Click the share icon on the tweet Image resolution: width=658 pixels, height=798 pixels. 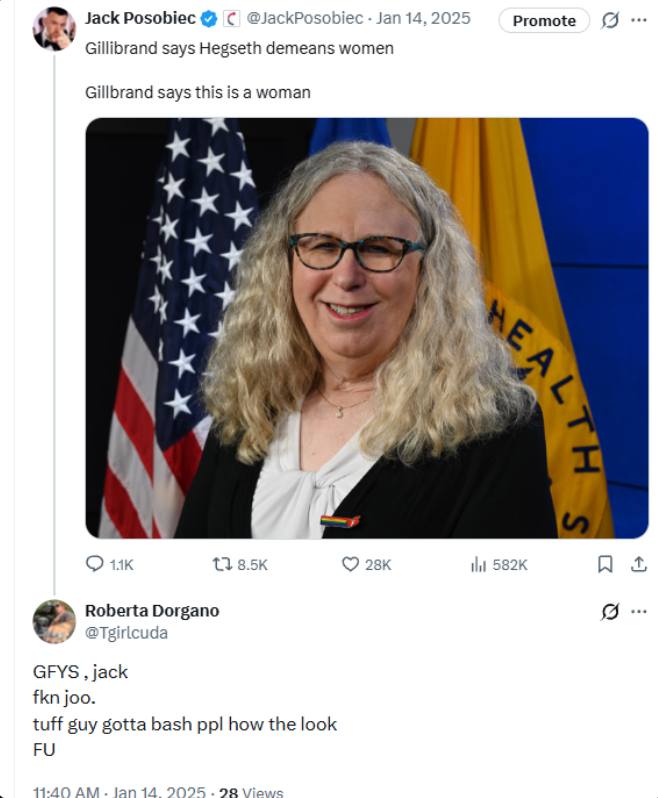(638, 564)
